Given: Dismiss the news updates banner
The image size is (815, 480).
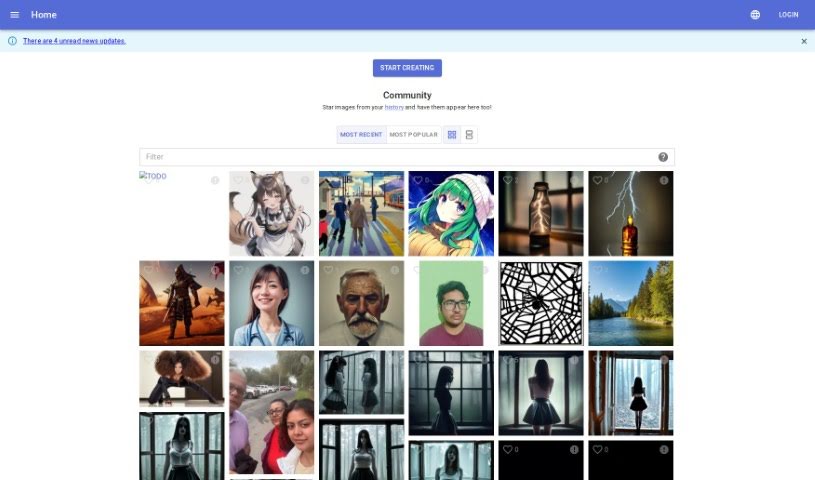Looking at the screenshot, I should 804,41.
